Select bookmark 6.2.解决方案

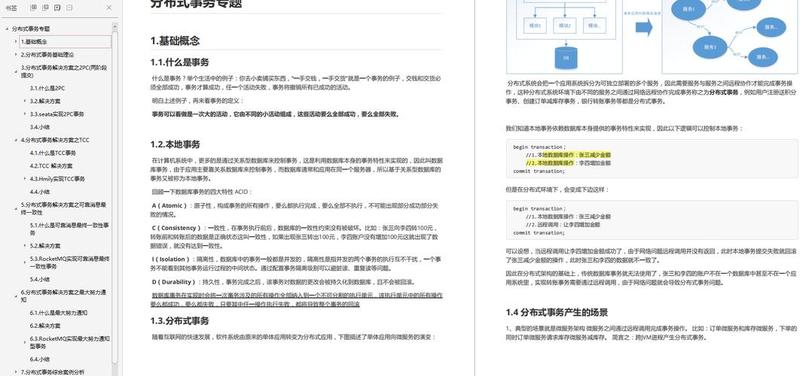pos(45,325)
